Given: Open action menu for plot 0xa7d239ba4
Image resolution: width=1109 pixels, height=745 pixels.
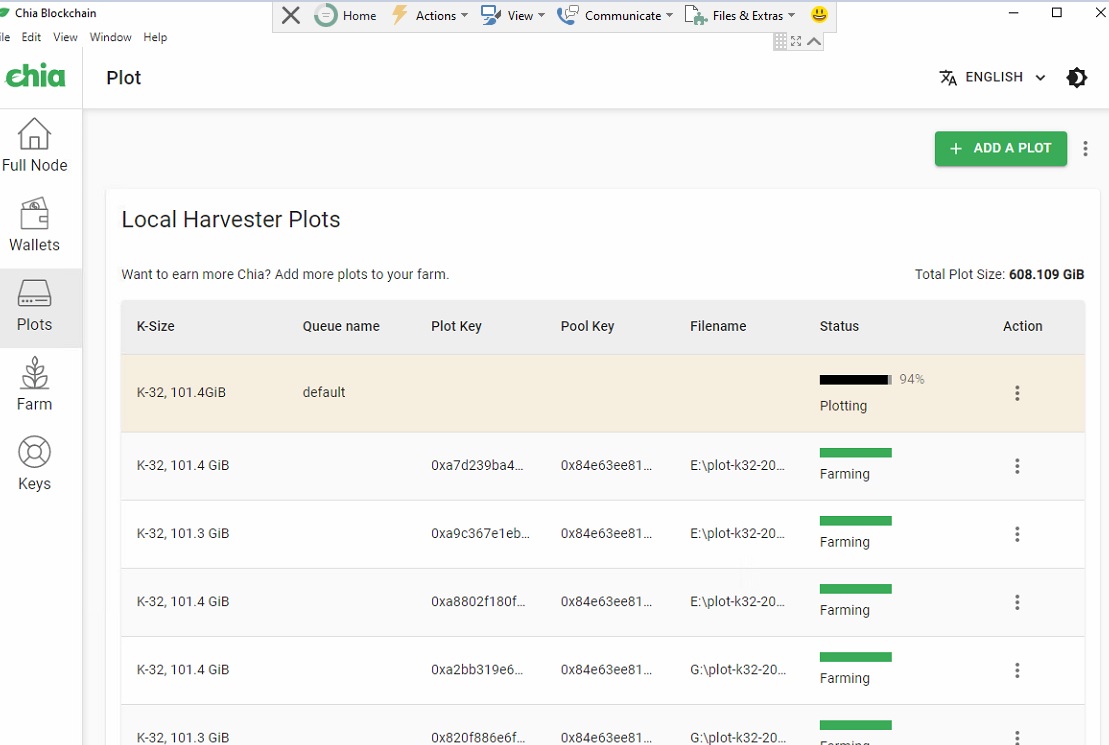Looking at the screenshot, I should point(1017,466).
